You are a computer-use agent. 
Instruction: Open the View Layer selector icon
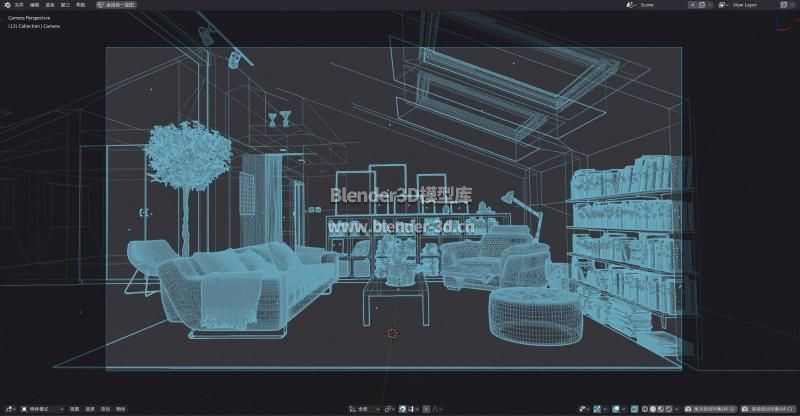pyautogui.click(x=722, y=5)
